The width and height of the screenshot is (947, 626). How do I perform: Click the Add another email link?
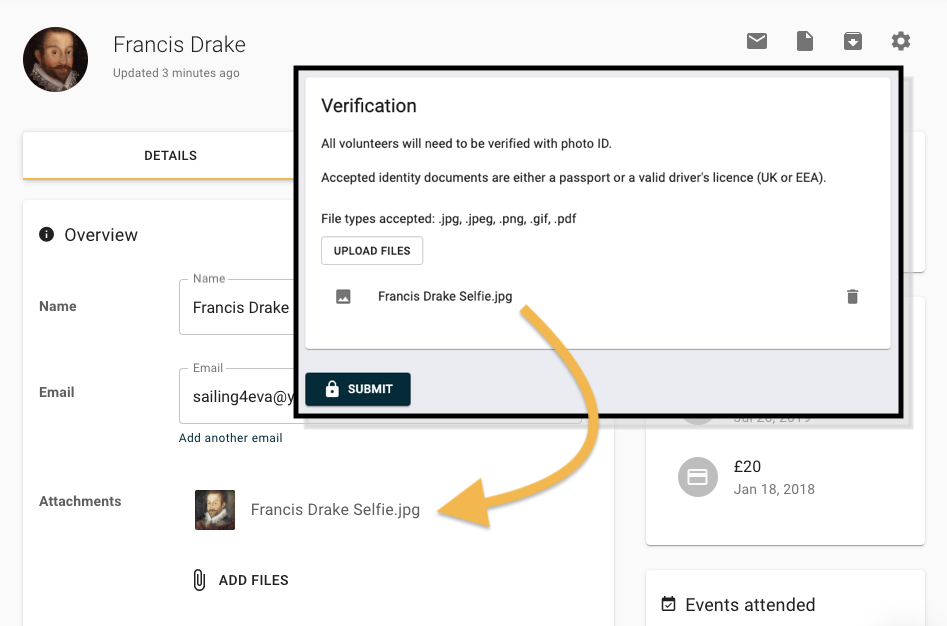point(230,438)
